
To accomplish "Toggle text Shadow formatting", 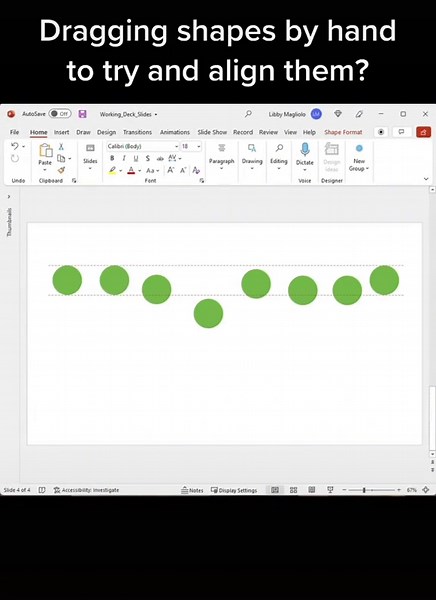I will [148, 158].
